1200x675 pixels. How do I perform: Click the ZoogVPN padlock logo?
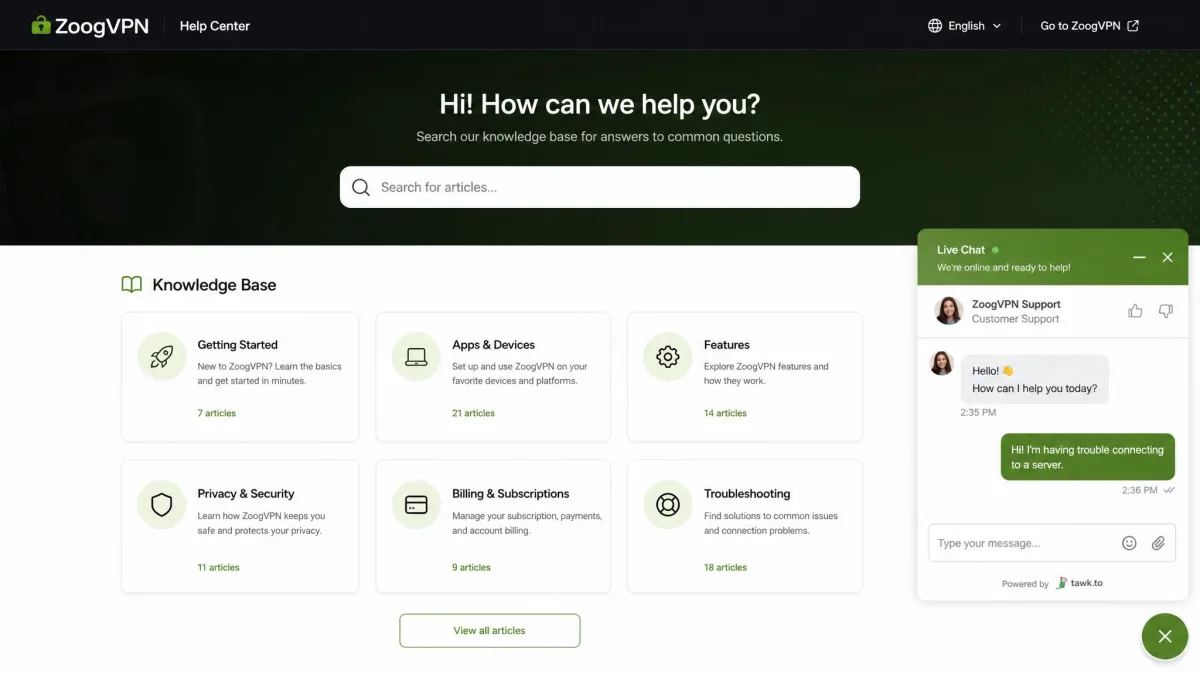point(41,25)
